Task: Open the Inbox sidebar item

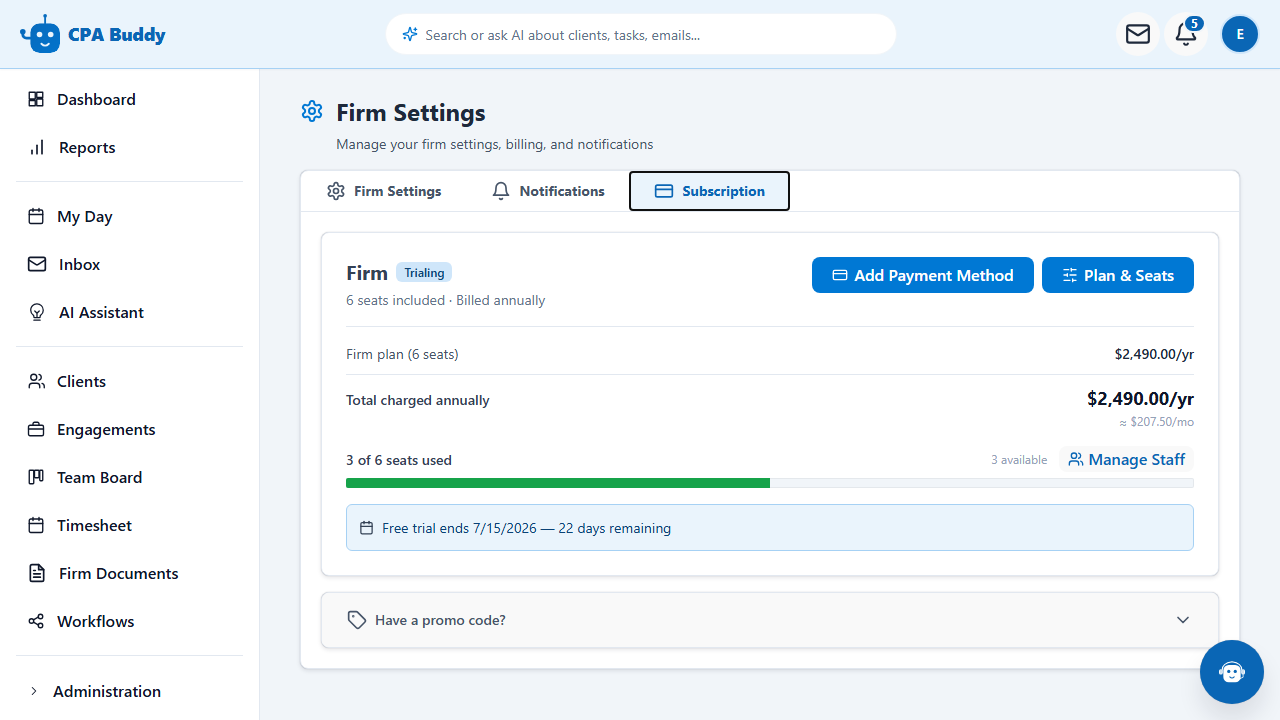Action: [x=129, y=264]
